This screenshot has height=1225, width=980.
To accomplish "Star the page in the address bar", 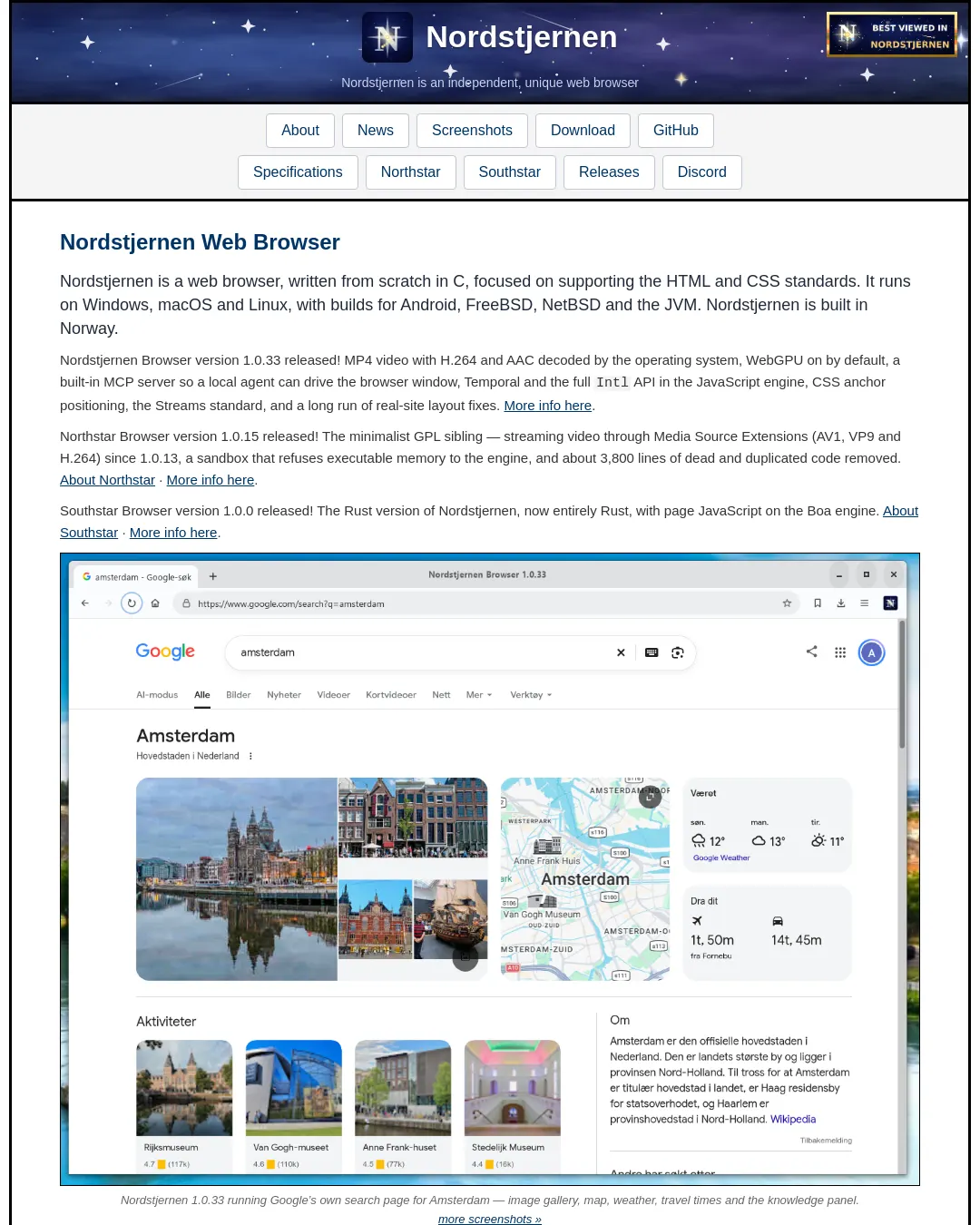I will point(787,603).
